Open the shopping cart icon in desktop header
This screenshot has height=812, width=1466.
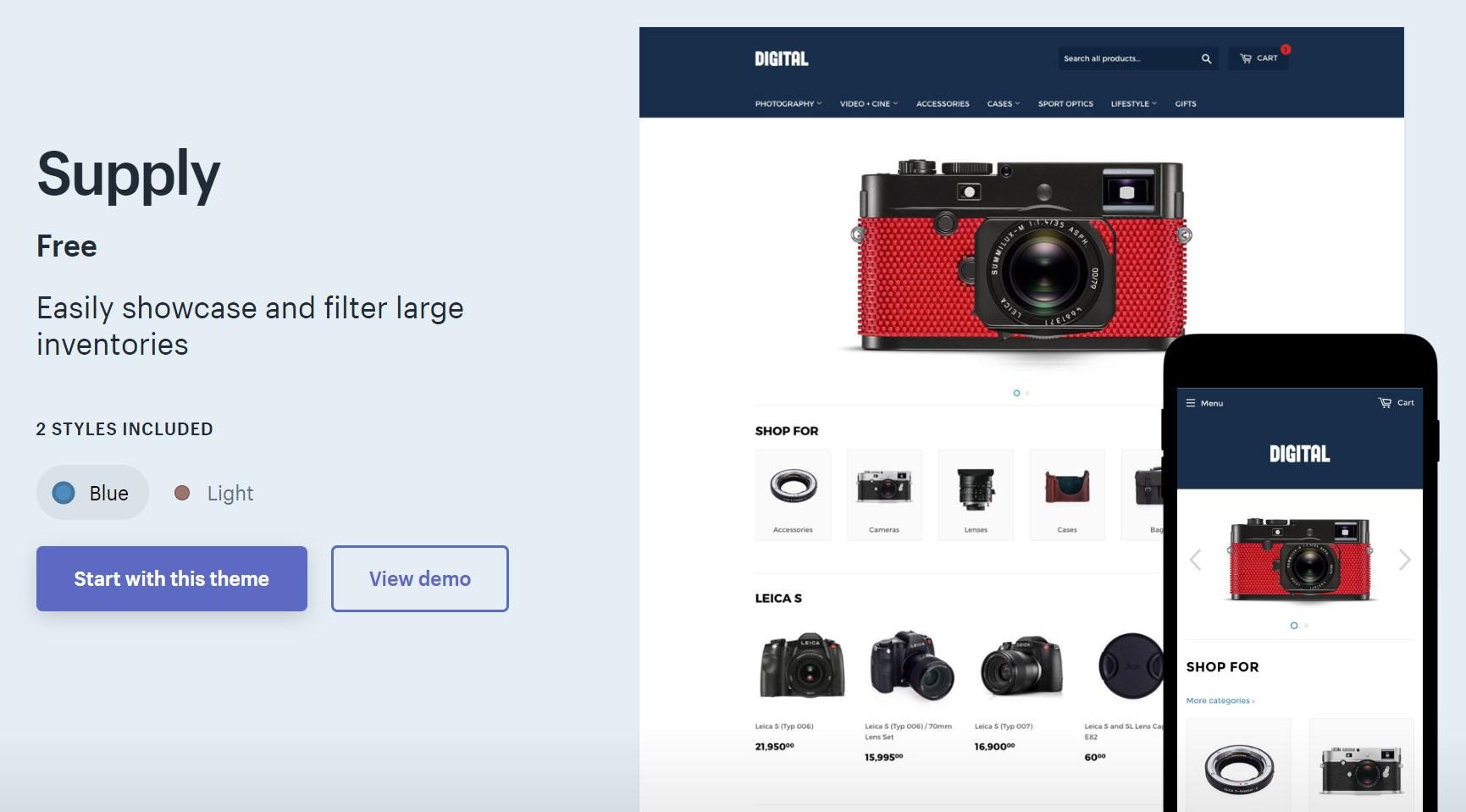coord(1245,58)
